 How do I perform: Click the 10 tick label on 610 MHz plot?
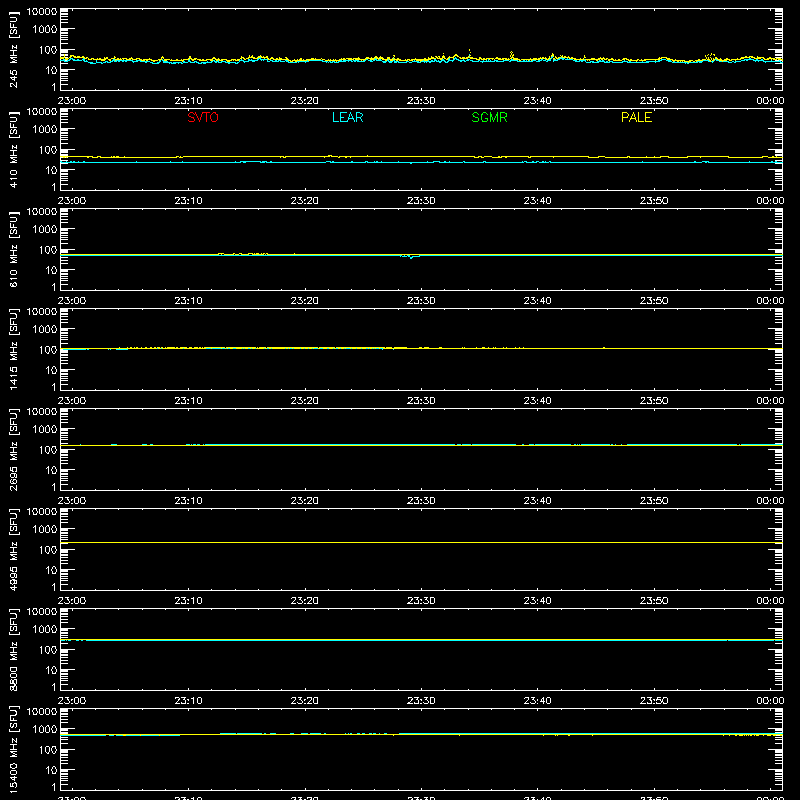tap(51, 270)
